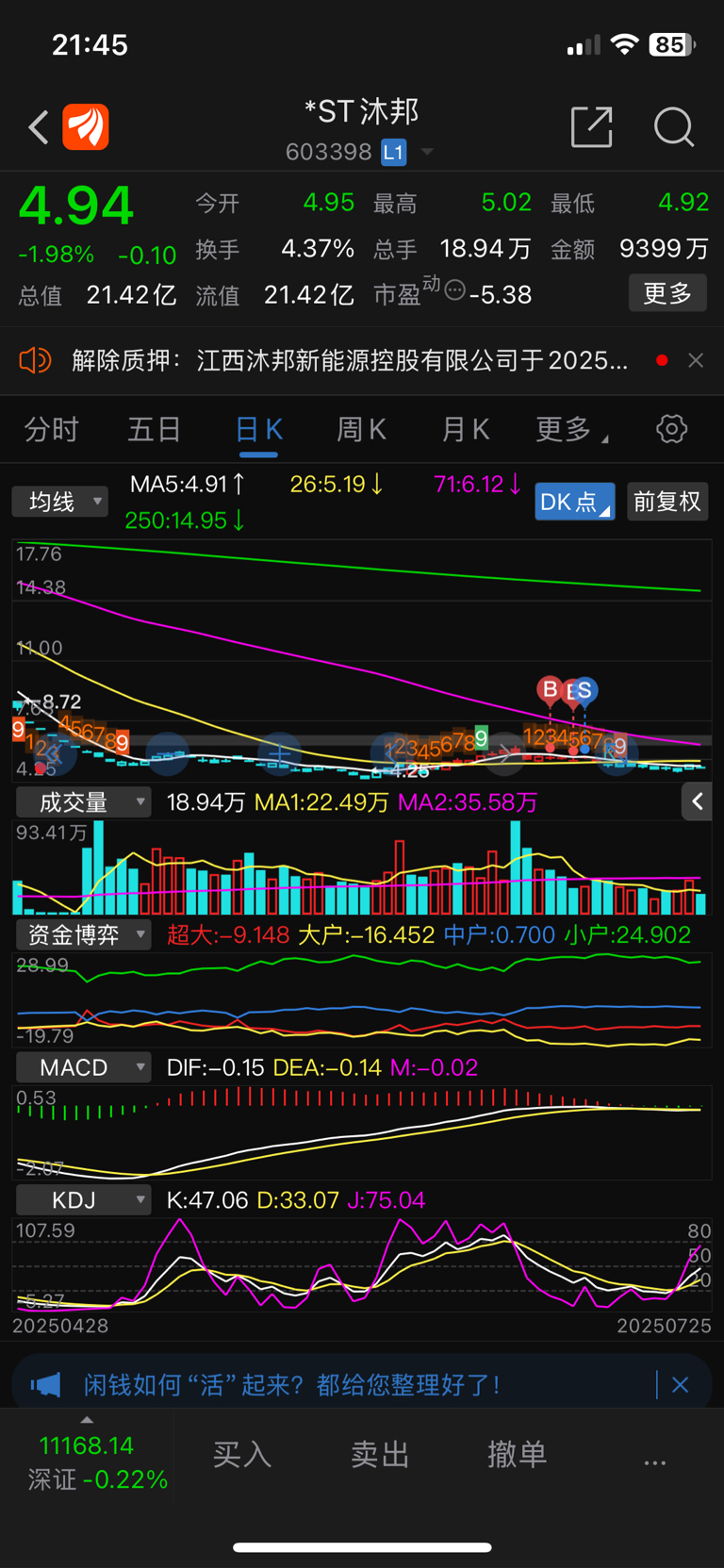Tap the battery indicator in status bar

point(671,44)
